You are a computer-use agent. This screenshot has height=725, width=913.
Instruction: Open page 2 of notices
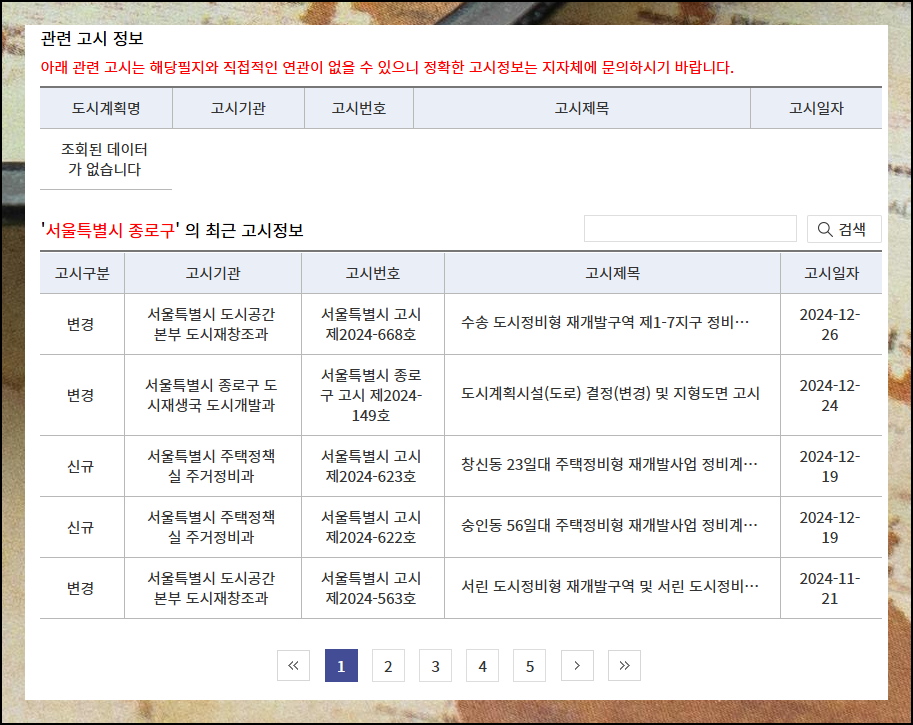[388, 665]
